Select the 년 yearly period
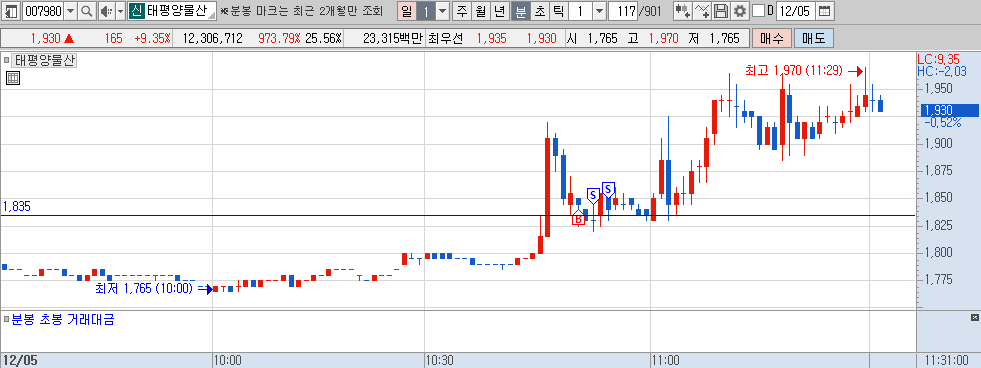Screen dimensions: 981x368 click(499, 11)
